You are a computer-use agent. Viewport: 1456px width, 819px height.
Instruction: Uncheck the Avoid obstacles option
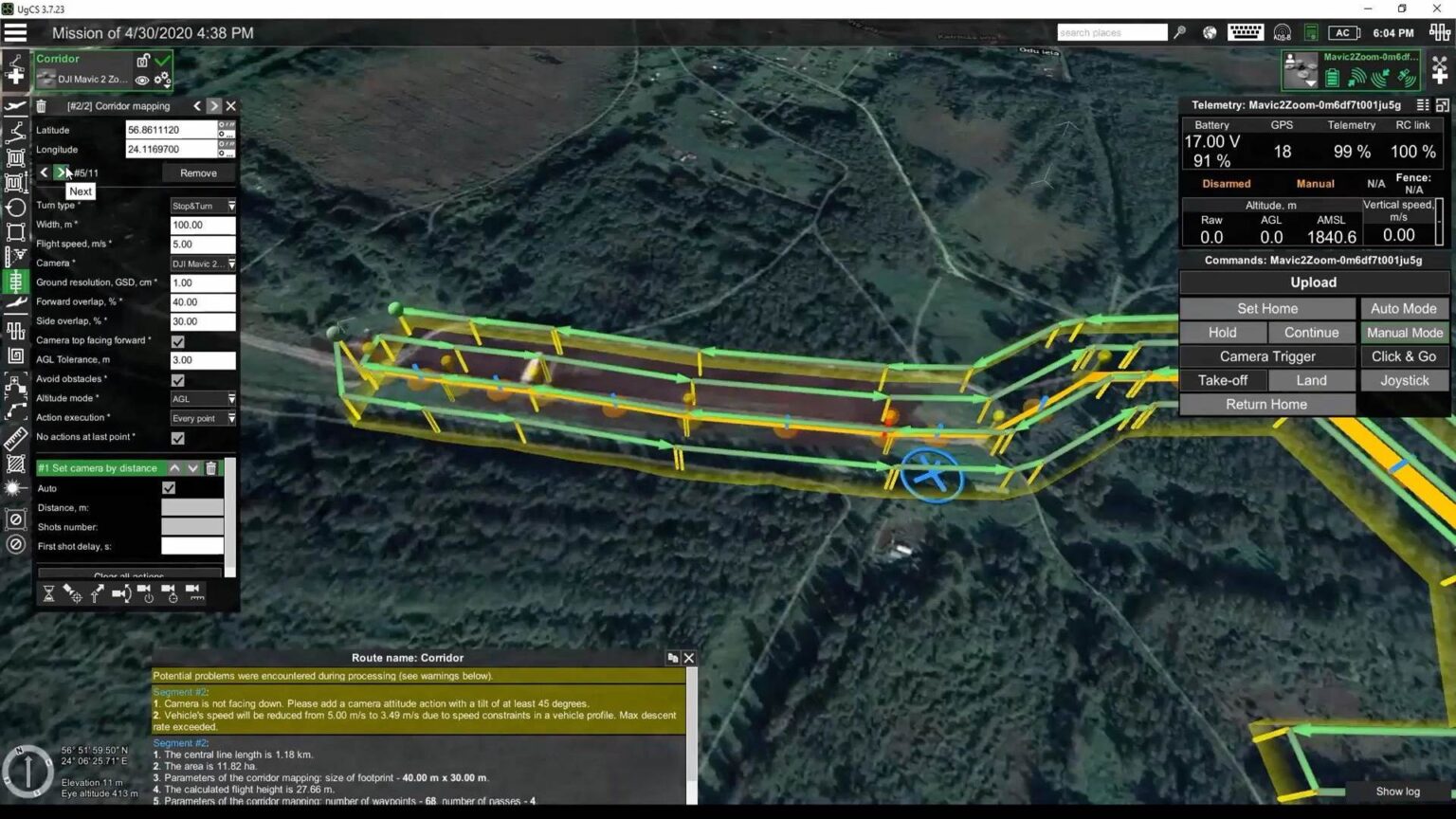[x=177, y=379]
